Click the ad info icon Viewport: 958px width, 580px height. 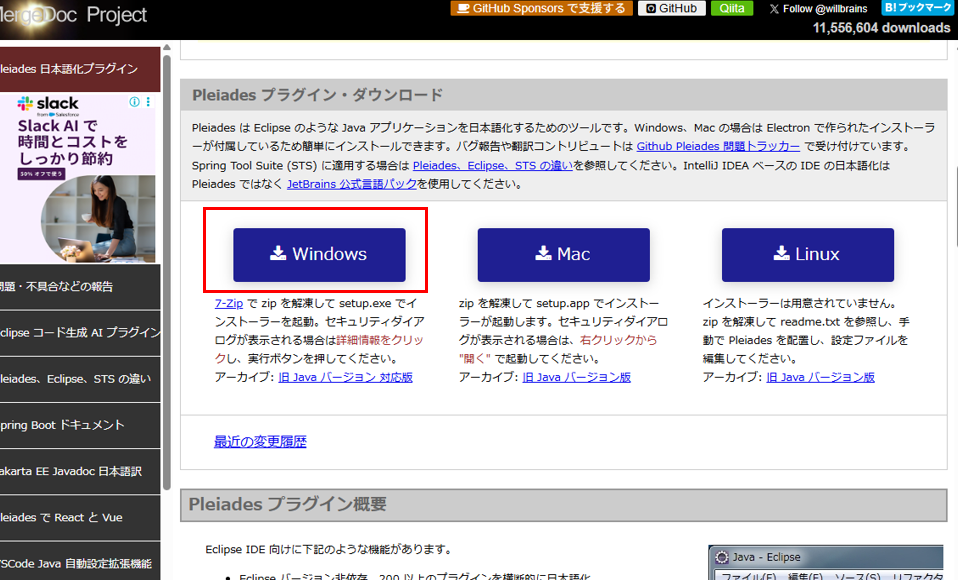point(134,102)
